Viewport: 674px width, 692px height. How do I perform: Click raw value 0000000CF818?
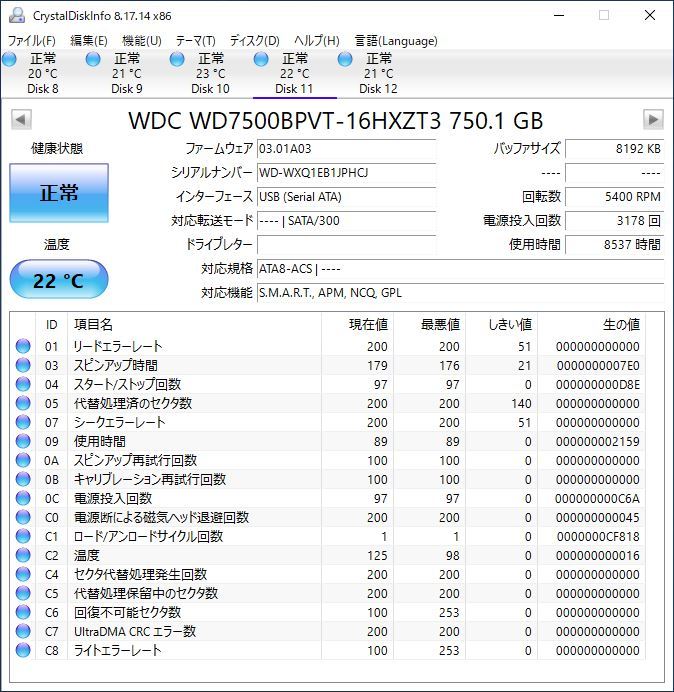tap(598, 537)
